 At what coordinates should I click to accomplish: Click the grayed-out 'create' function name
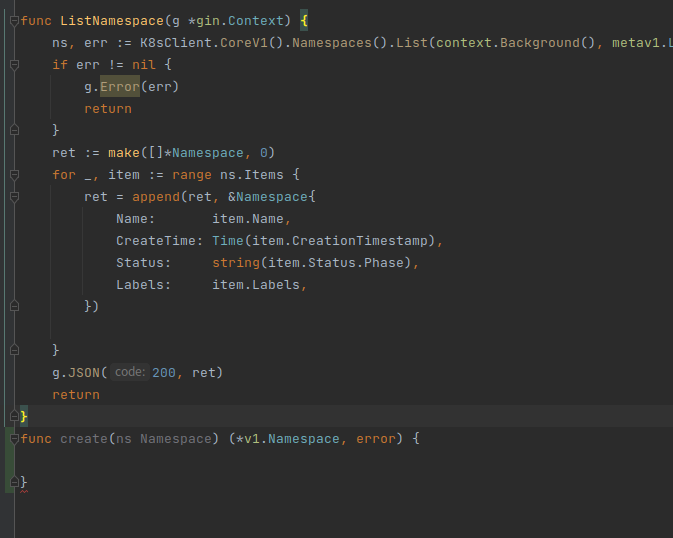tap(84, 438)
